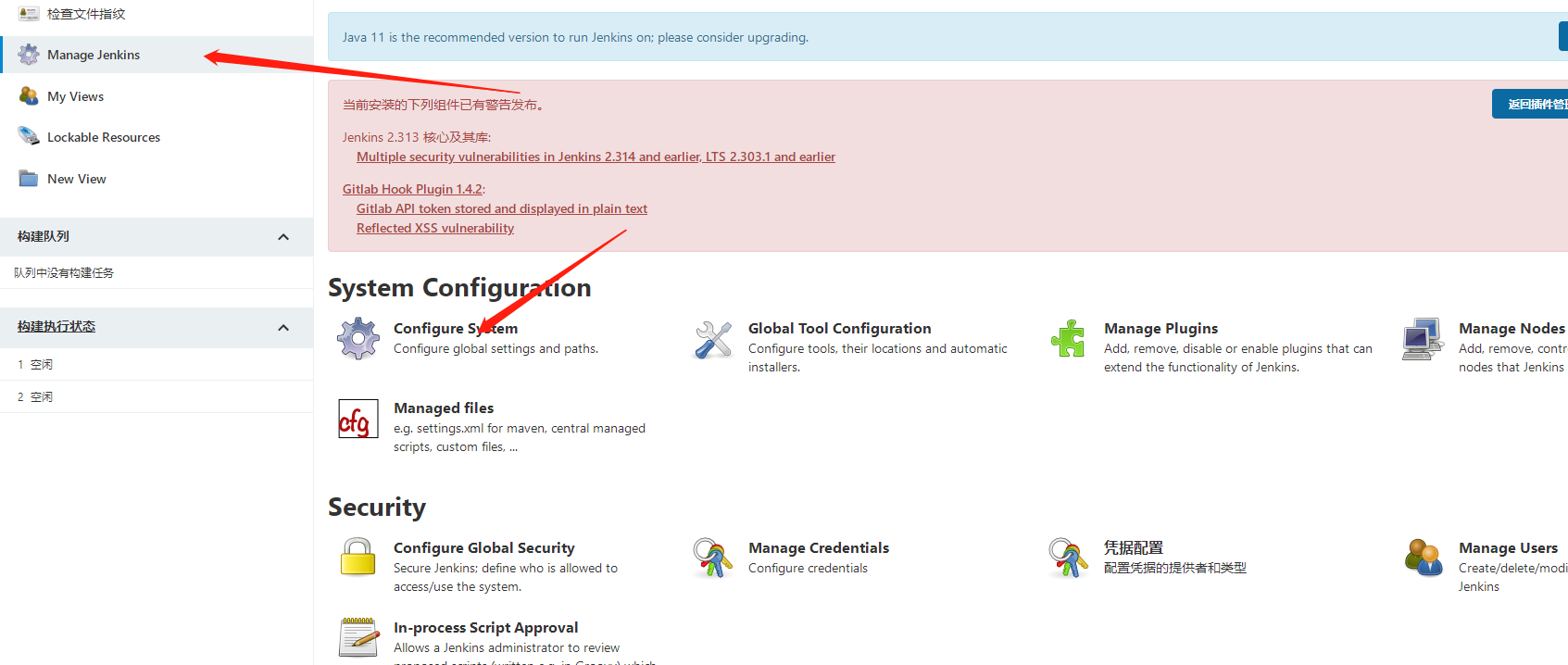Open the Managed files link
Screen dimensions: 1568x665
pyautogui.click(x=444, y=408)
